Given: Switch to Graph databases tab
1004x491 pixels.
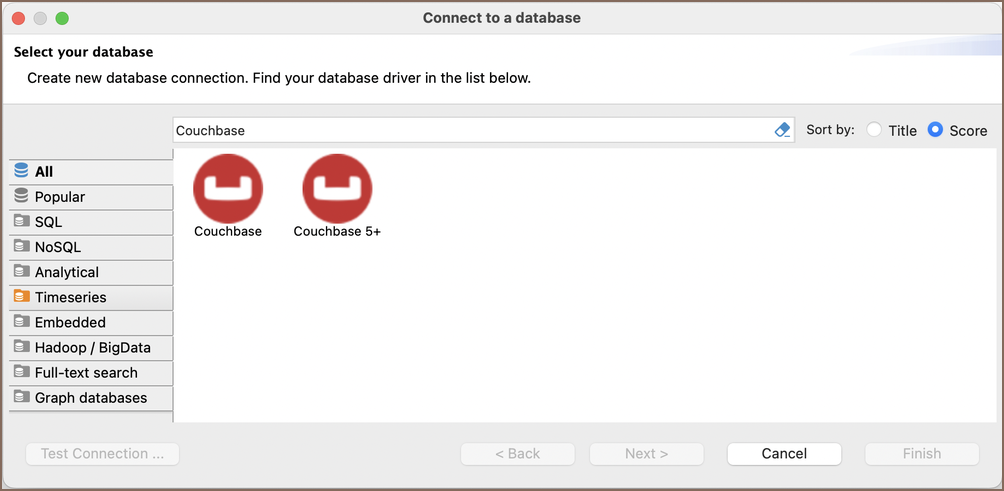Looking at the screenshot, I should click(x=91, y=397).
